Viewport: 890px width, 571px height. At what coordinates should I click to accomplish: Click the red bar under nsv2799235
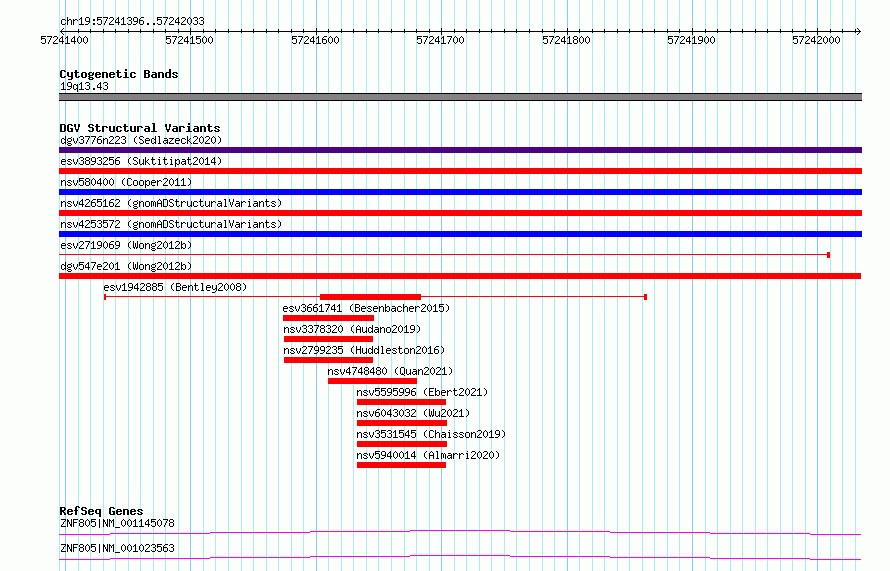point(328,360)
